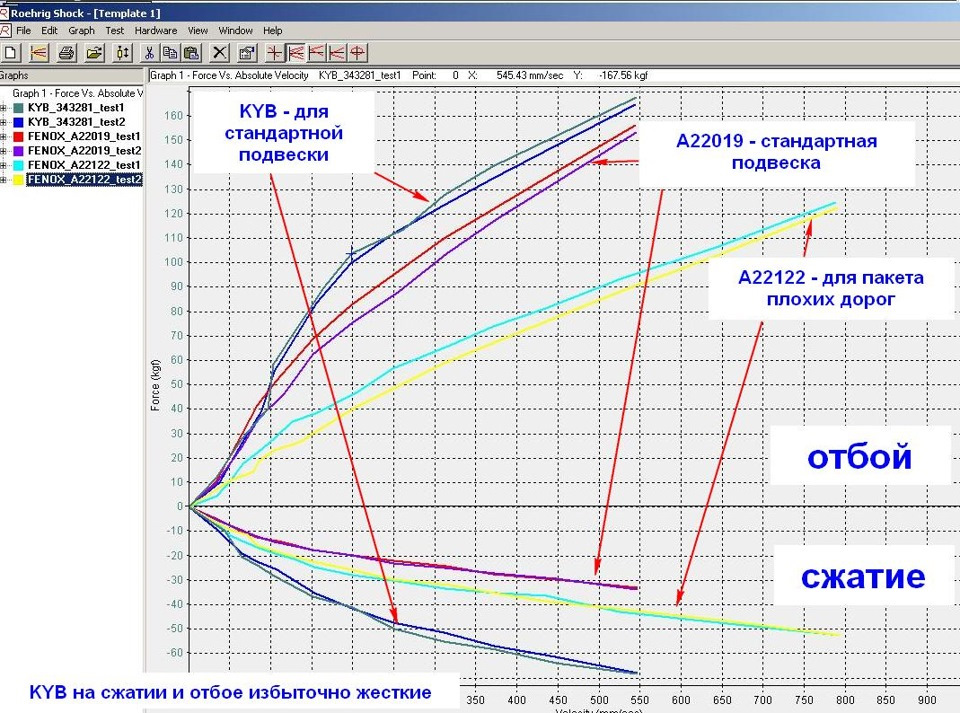
Task: Expand the FENOX_A22019_test1 tree node
Action: click(x=3, y=136)
